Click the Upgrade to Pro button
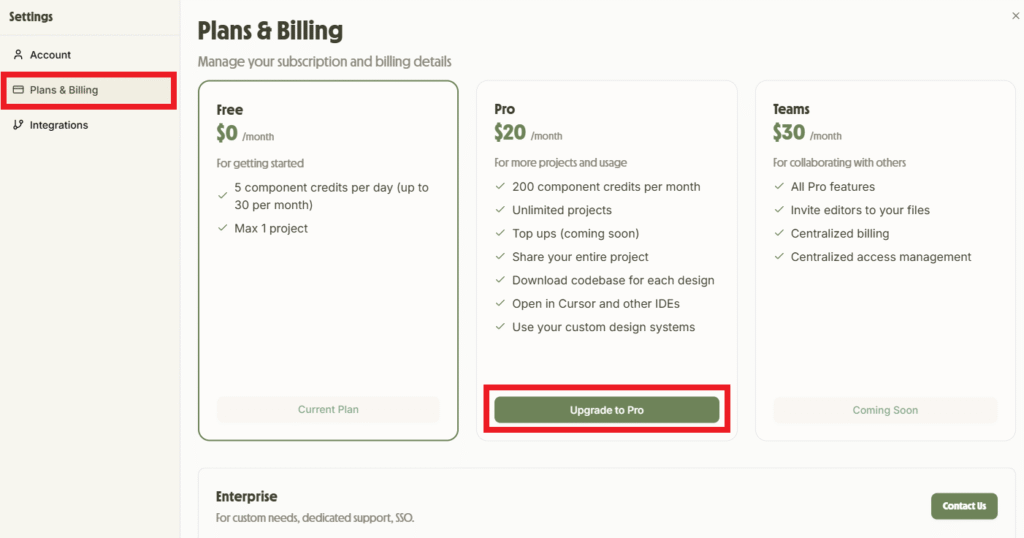1024x538 pixels. tap(607, 410)
